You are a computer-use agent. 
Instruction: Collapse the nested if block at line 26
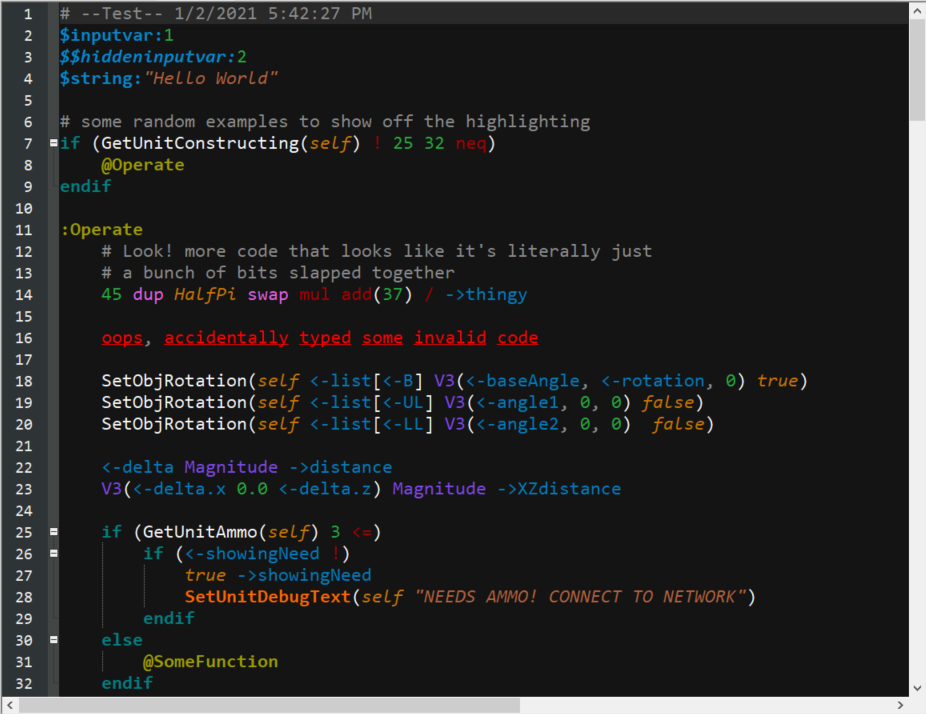tap(53, 553)
